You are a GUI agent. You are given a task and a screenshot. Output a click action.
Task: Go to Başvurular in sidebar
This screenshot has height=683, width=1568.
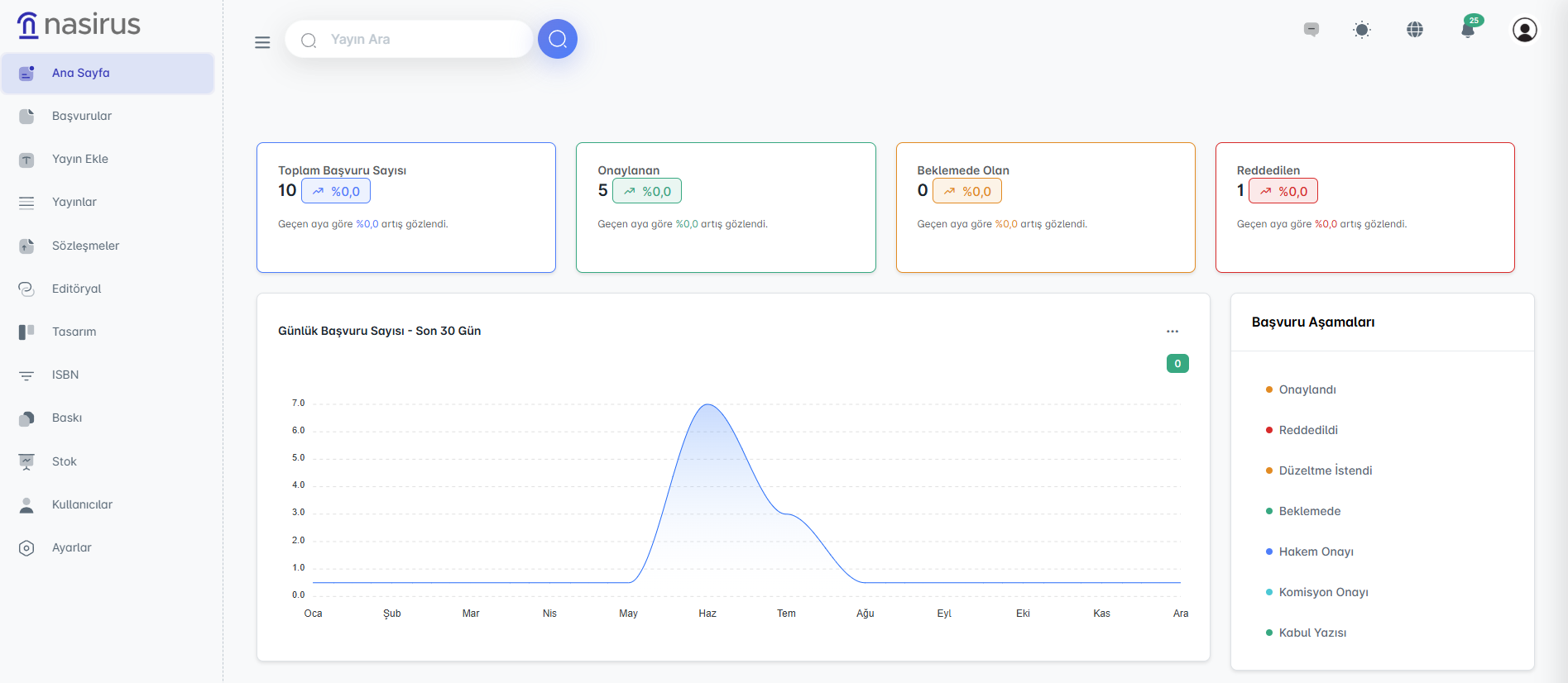(x=82, y=116)
